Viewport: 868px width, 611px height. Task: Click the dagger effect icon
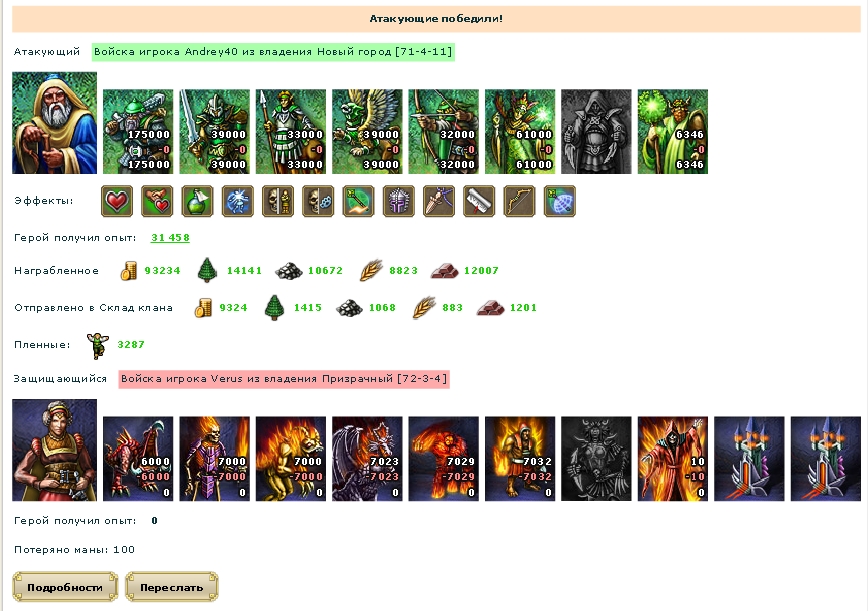(438, 201)
